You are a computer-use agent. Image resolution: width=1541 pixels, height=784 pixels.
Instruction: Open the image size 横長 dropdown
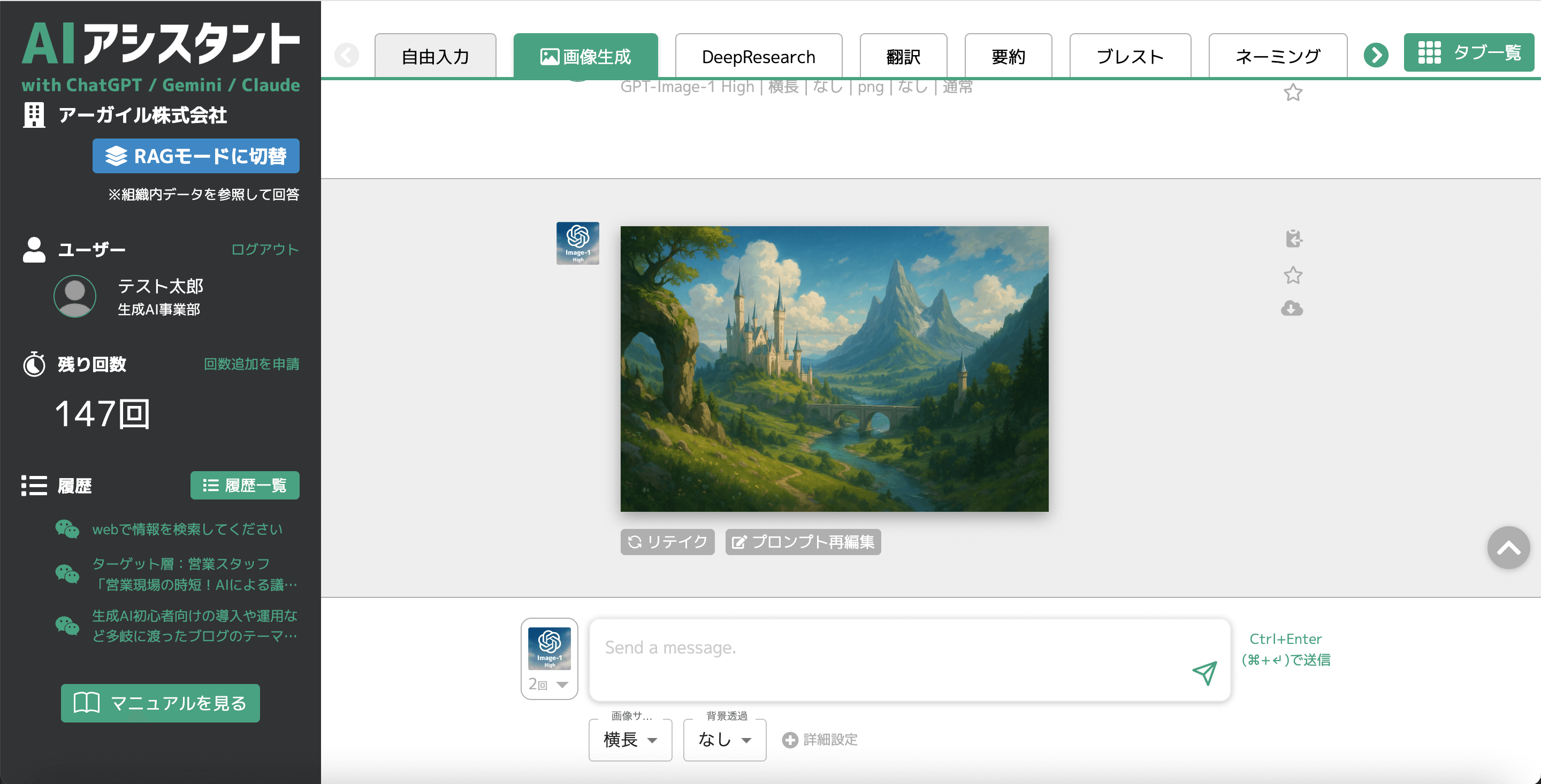(x=630, y=740)
